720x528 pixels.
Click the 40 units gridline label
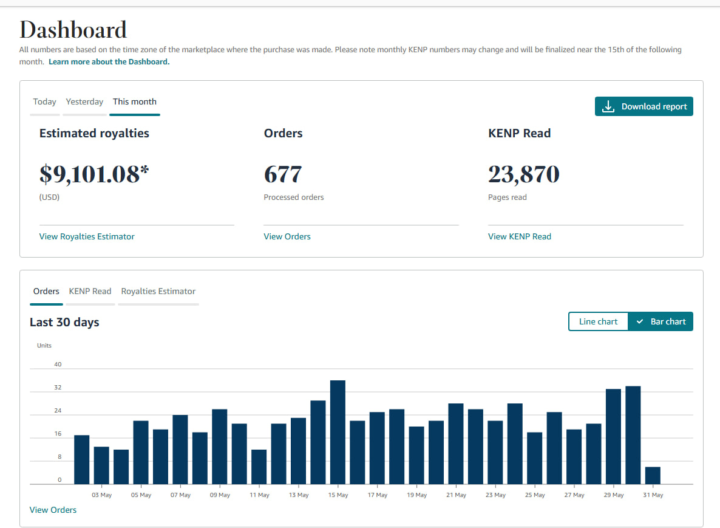tap(58, 364)
